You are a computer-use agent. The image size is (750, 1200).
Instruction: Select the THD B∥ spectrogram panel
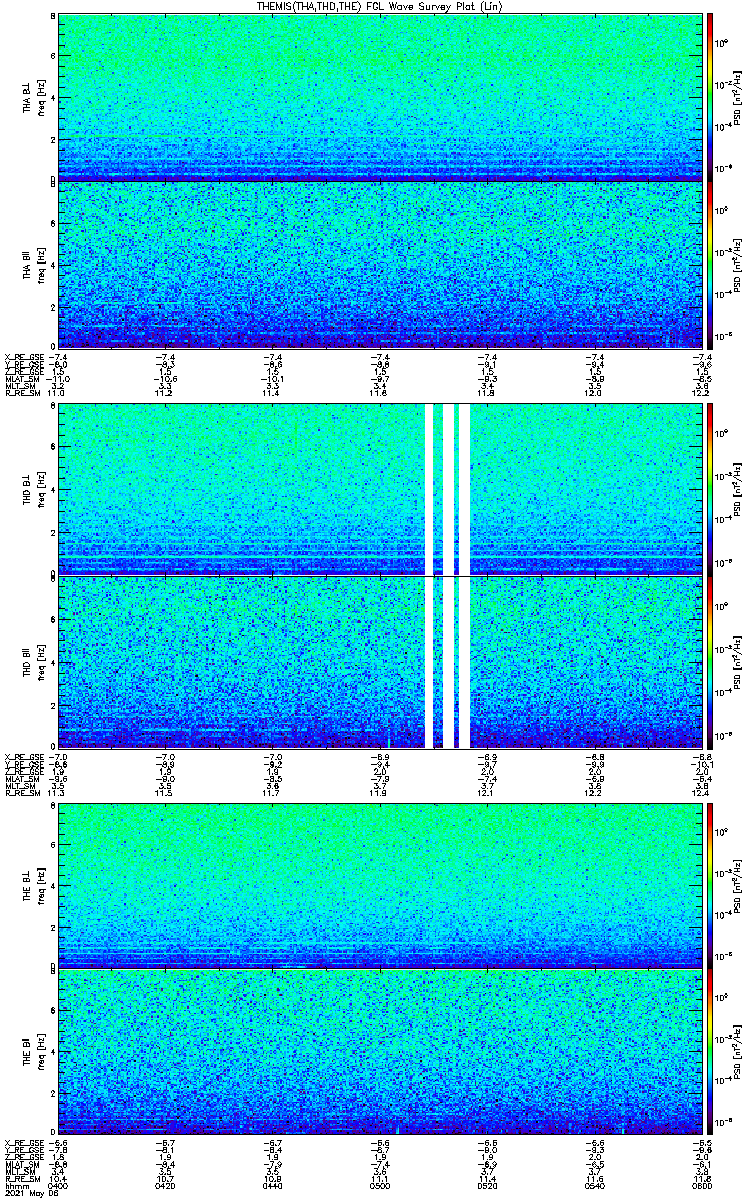pos(380,661)
